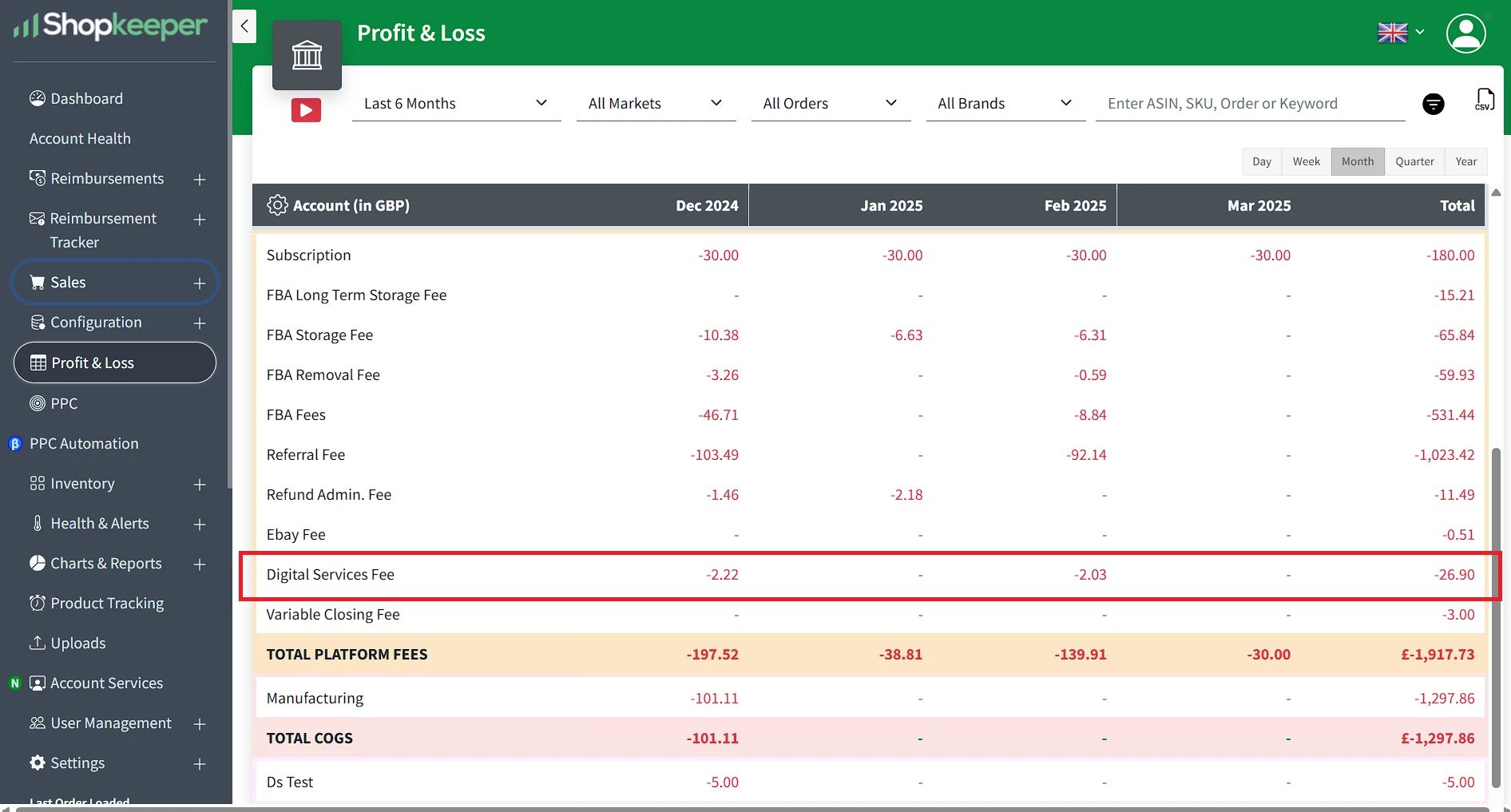The height and width of the screenshot is (812, 1511).
Task: Click Referral Fee total -1,023.42
Action: [1445, 454]
